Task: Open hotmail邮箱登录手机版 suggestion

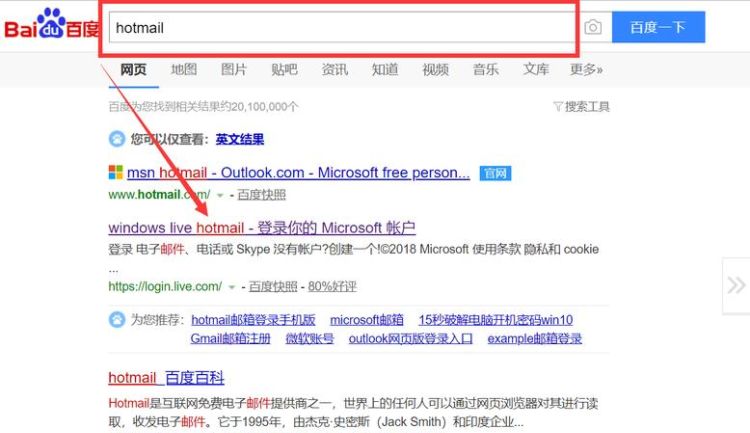Action: coord(254,320)
